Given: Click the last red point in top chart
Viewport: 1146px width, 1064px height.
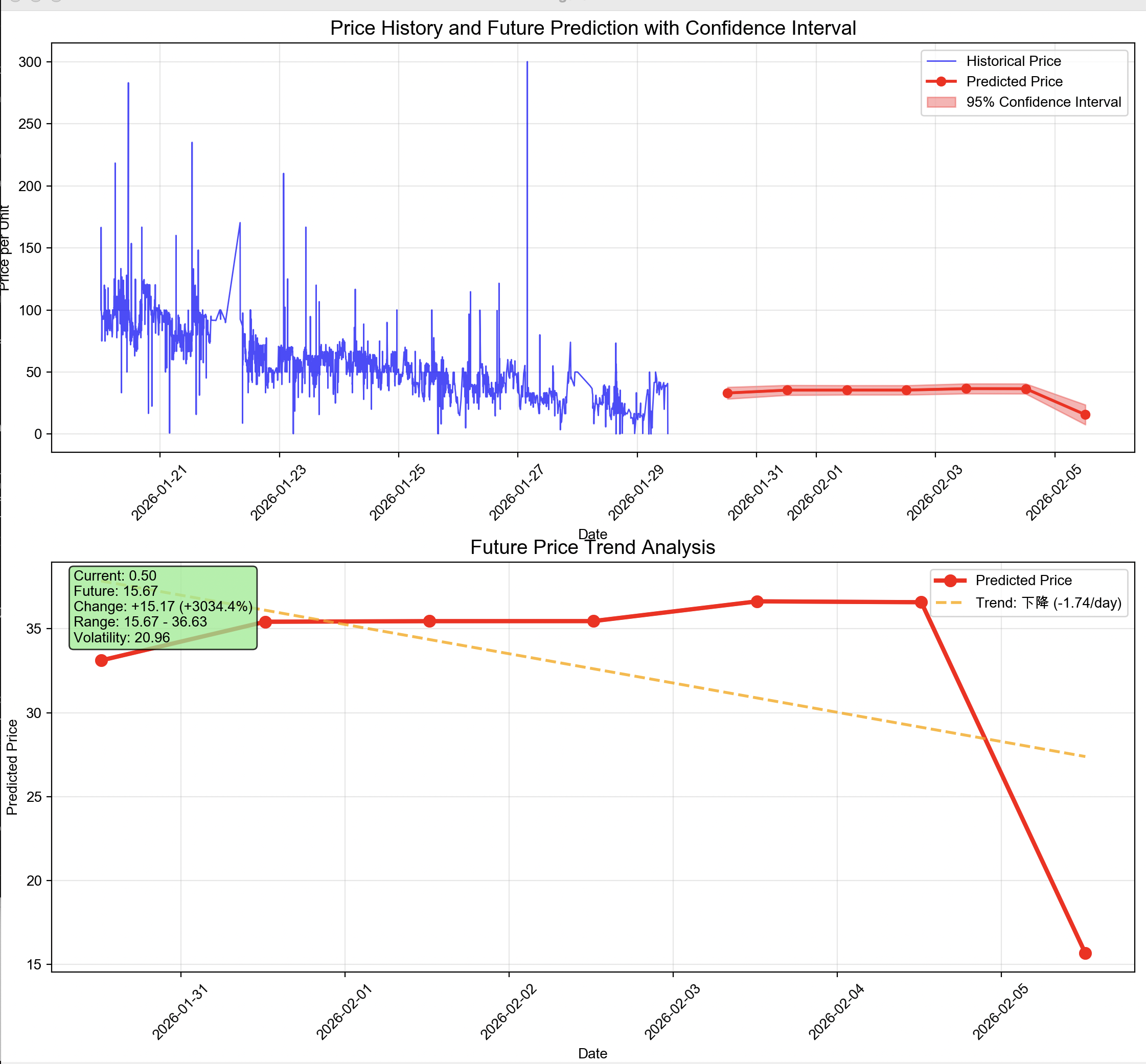Looking at the screenshot, I should [x=1085, y=414].
